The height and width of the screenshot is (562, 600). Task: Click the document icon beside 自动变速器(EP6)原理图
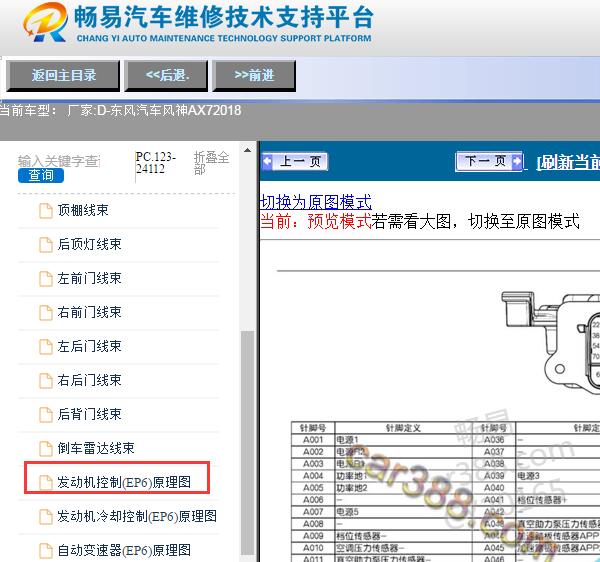click(x=46, y=551)
